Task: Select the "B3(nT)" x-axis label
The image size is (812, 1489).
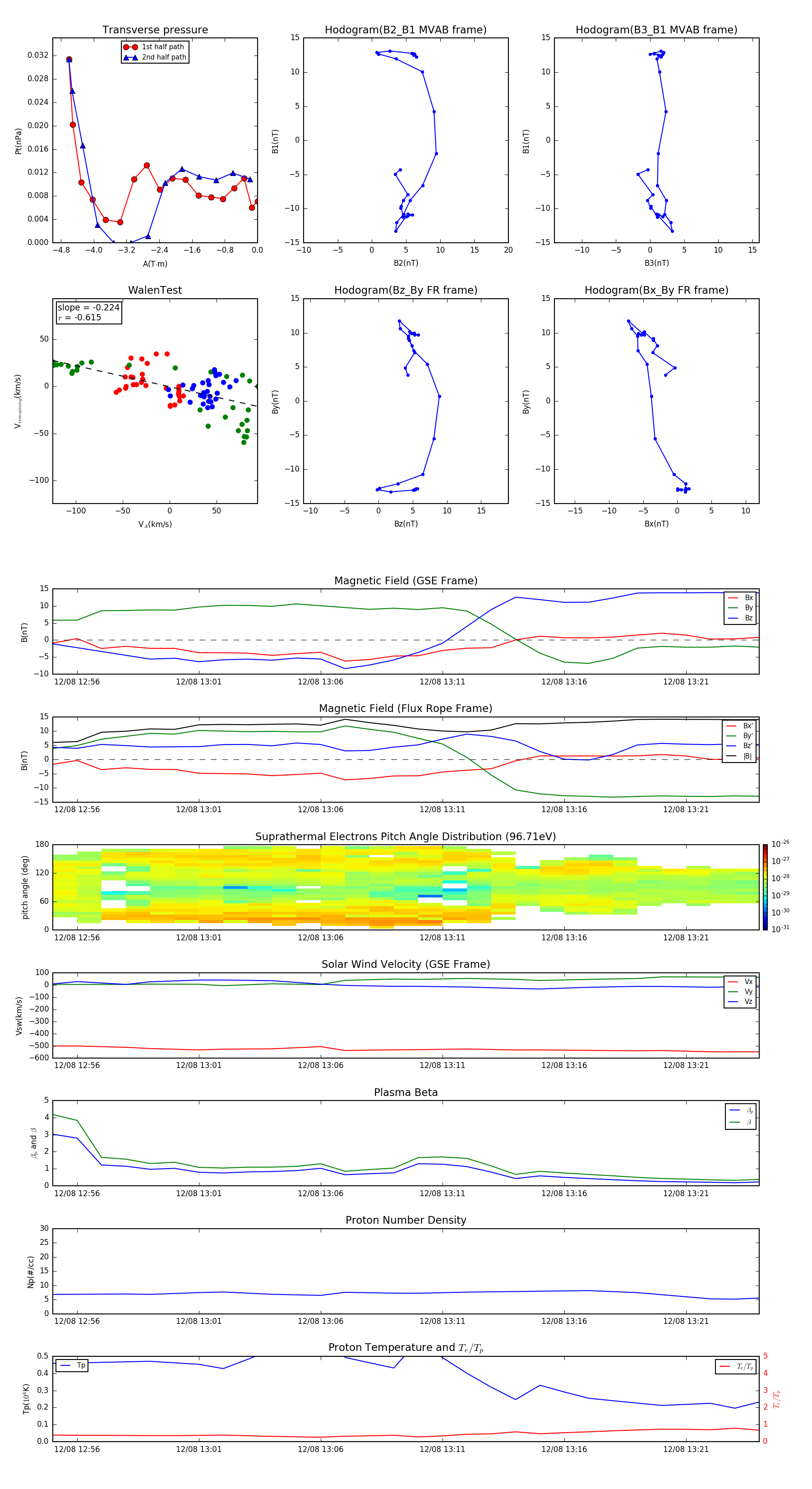Action: pyautogui.click(x=656, y=263)
